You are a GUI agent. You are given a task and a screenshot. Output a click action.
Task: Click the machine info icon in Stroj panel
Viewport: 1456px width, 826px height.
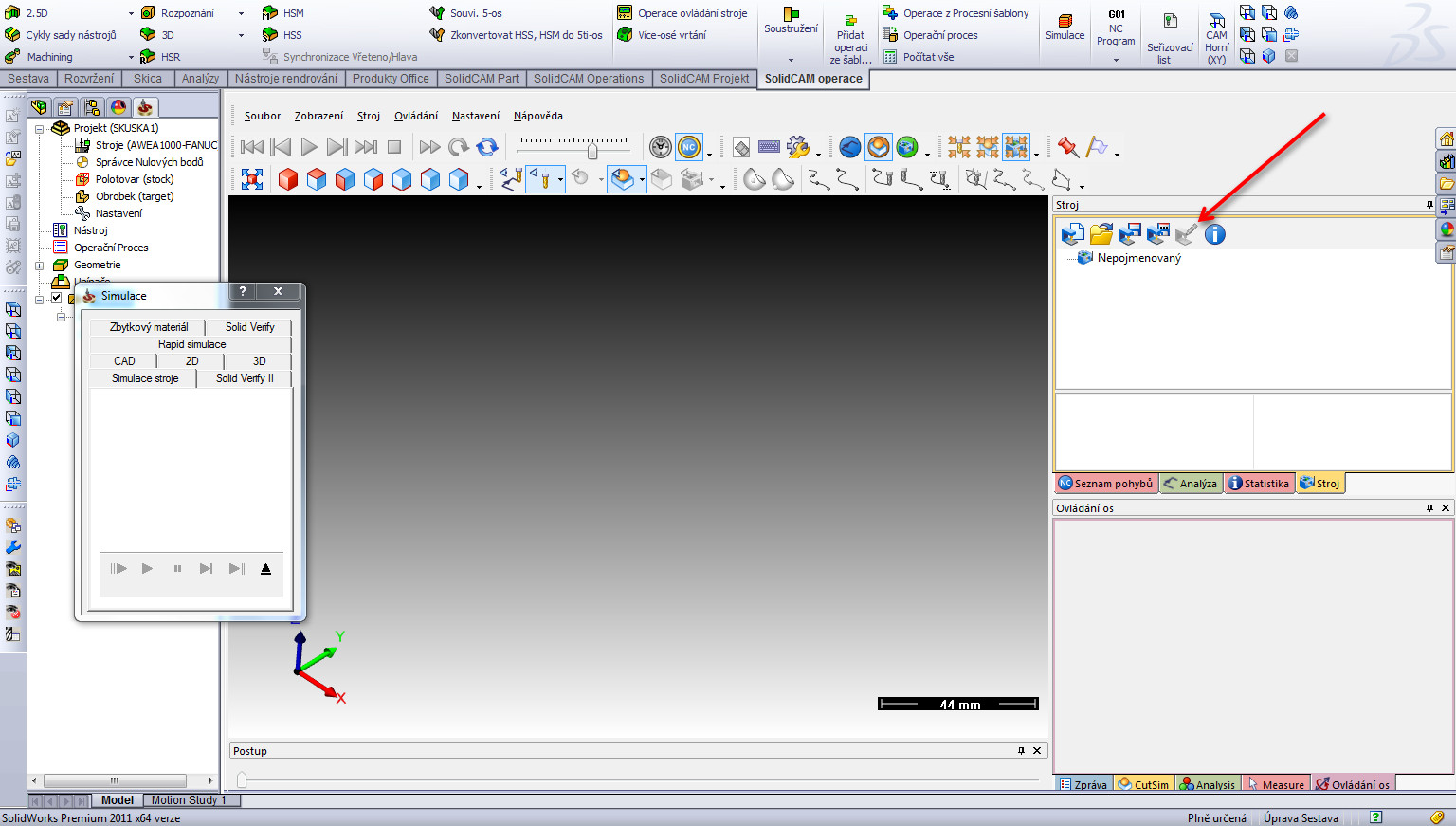click(x=1214, y=234)
